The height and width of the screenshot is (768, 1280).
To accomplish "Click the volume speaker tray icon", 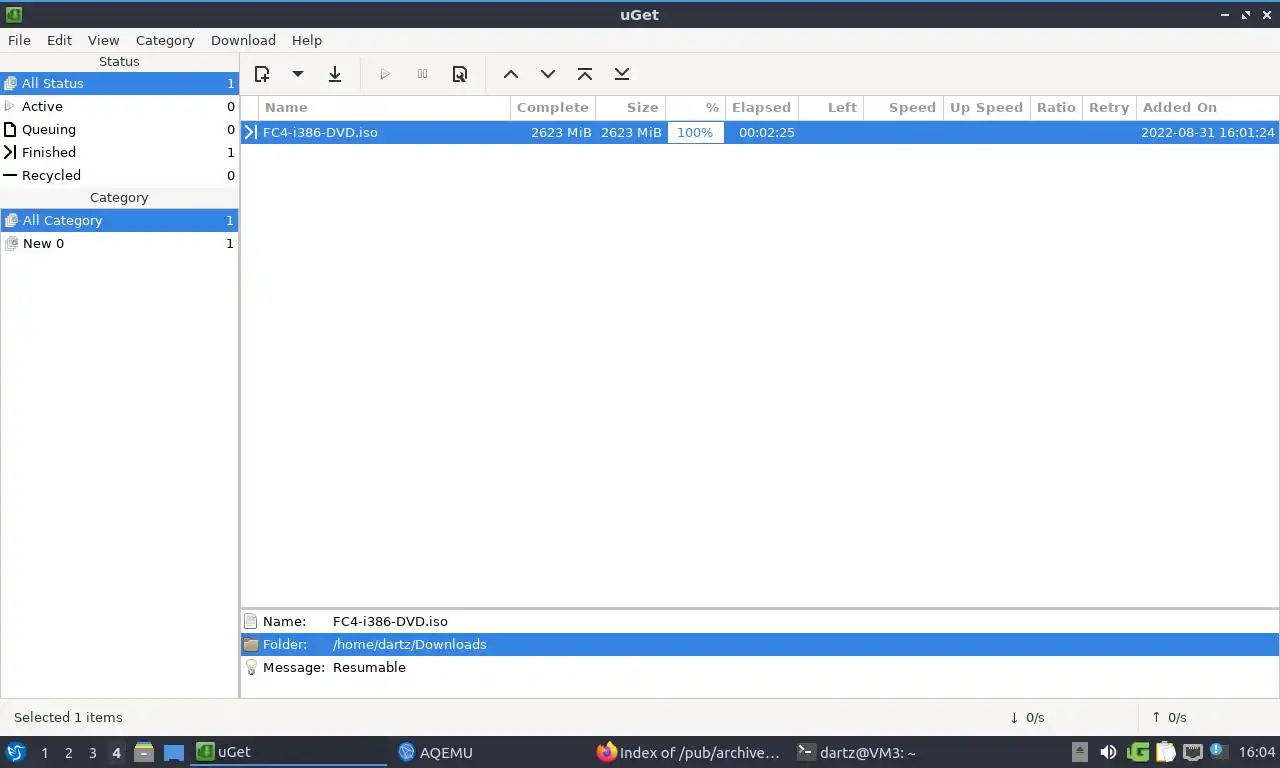I will coord(1108,752).
